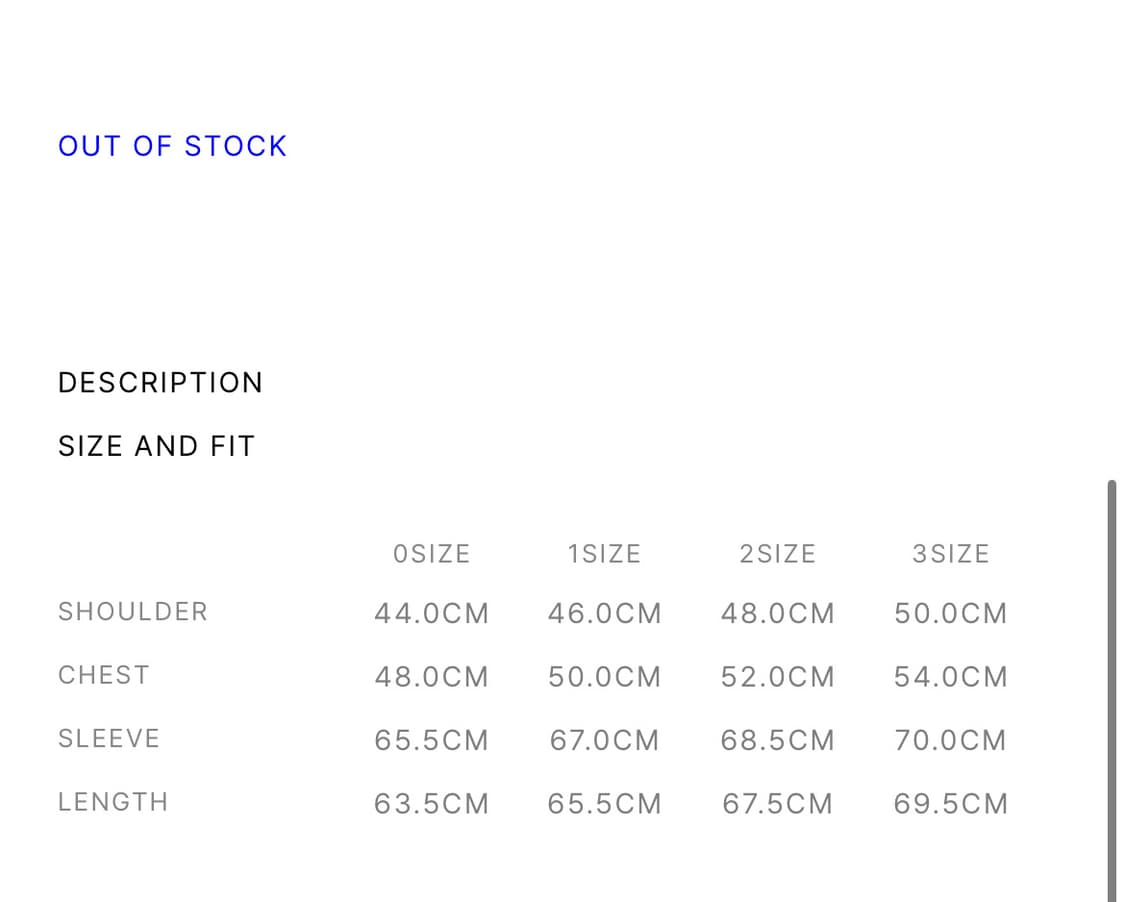Click the CHEST row label
The image size is (1125, 902).
[104, 675]
